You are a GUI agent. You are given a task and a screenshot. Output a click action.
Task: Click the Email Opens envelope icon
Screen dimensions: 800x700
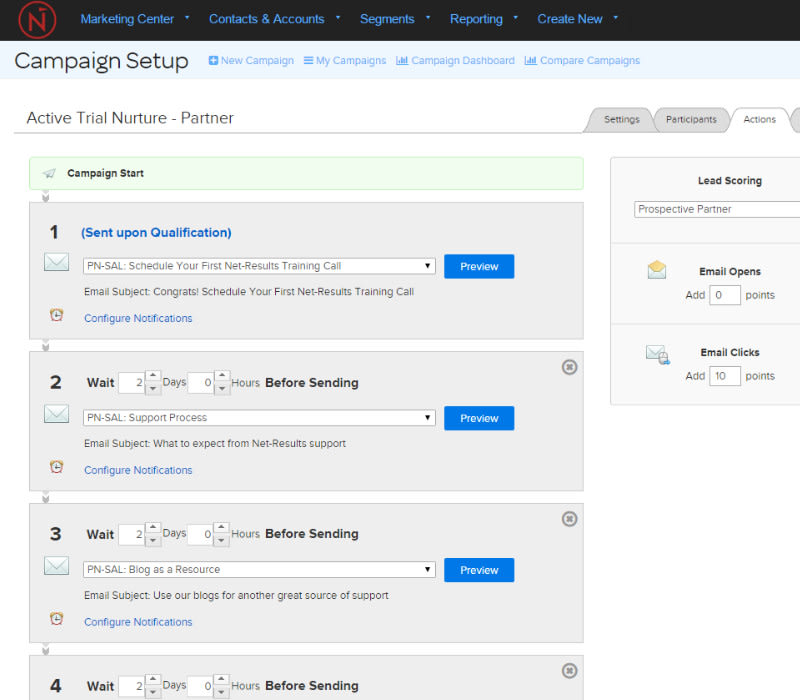coord(657,269)
